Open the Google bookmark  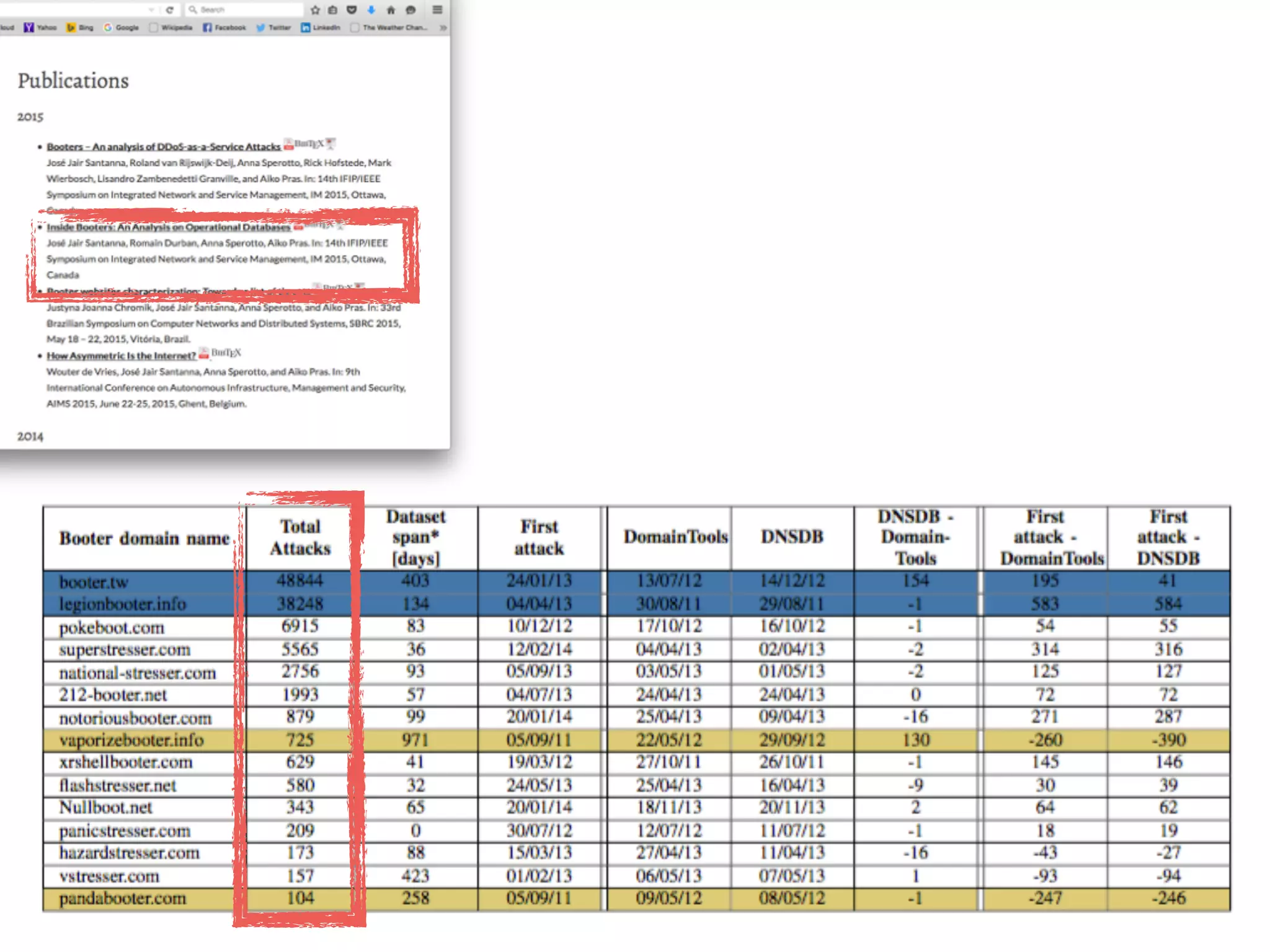[x=122, y=27]
